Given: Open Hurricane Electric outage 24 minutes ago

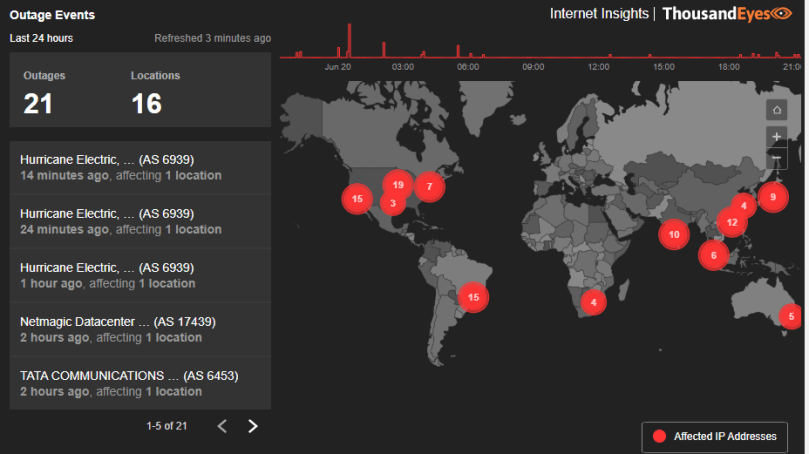Looking at the screenshot, I should pyautogui.click(x=140, y=221).
